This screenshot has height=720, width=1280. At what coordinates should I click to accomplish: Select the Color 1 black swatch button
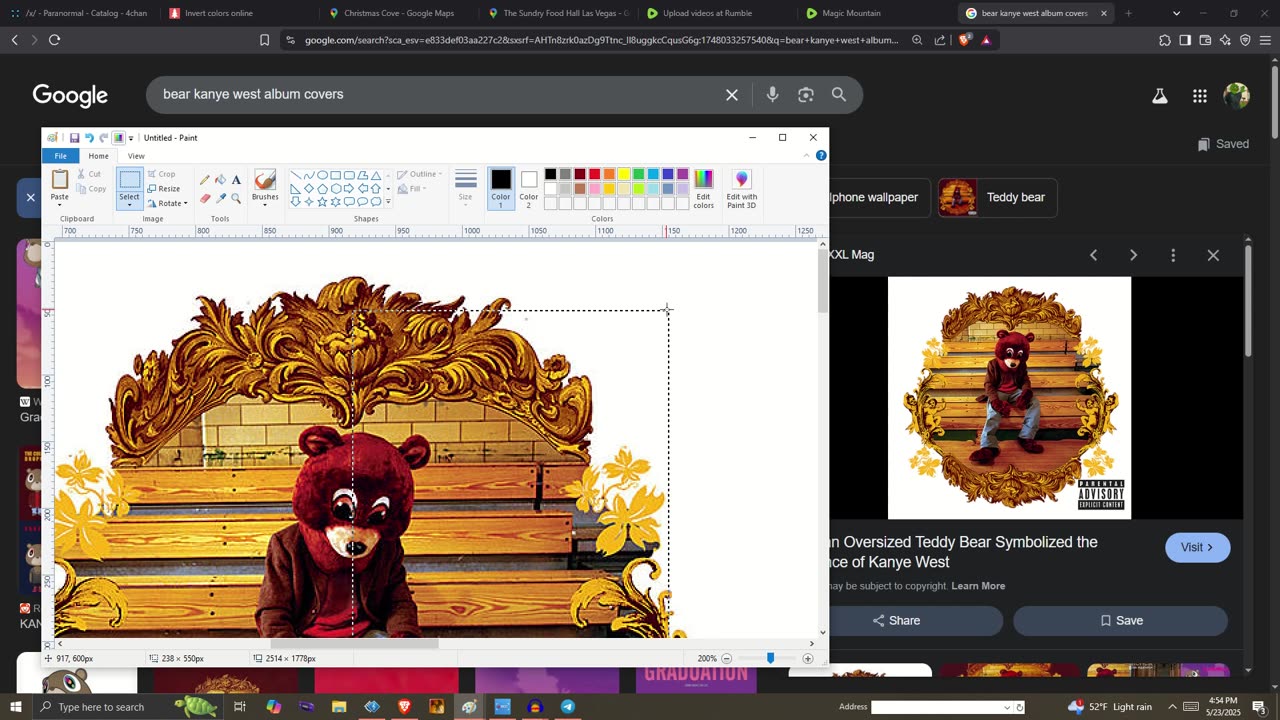pos(501,189)
